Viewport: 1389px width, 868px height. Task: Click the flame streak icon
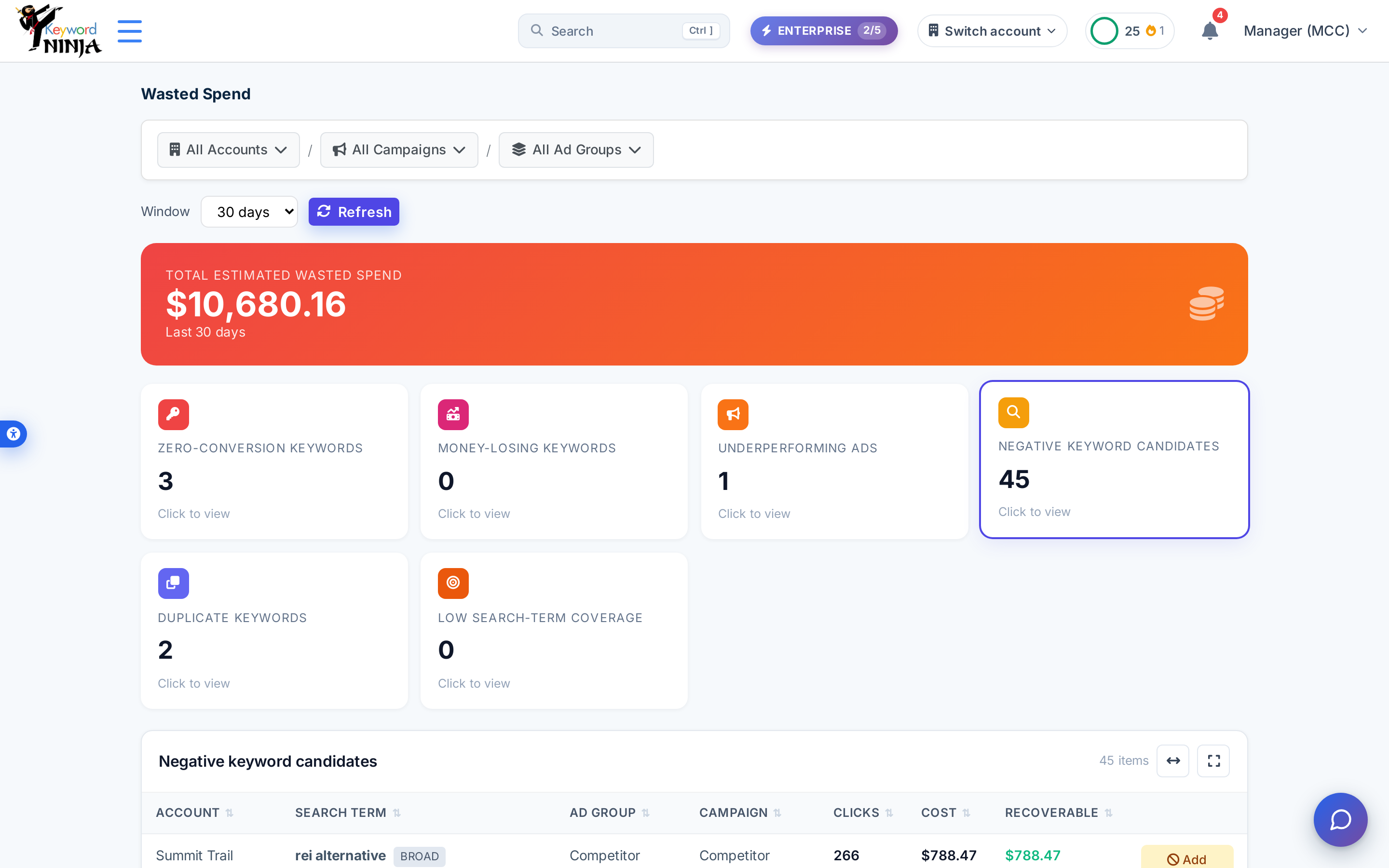click(1150, 31)
